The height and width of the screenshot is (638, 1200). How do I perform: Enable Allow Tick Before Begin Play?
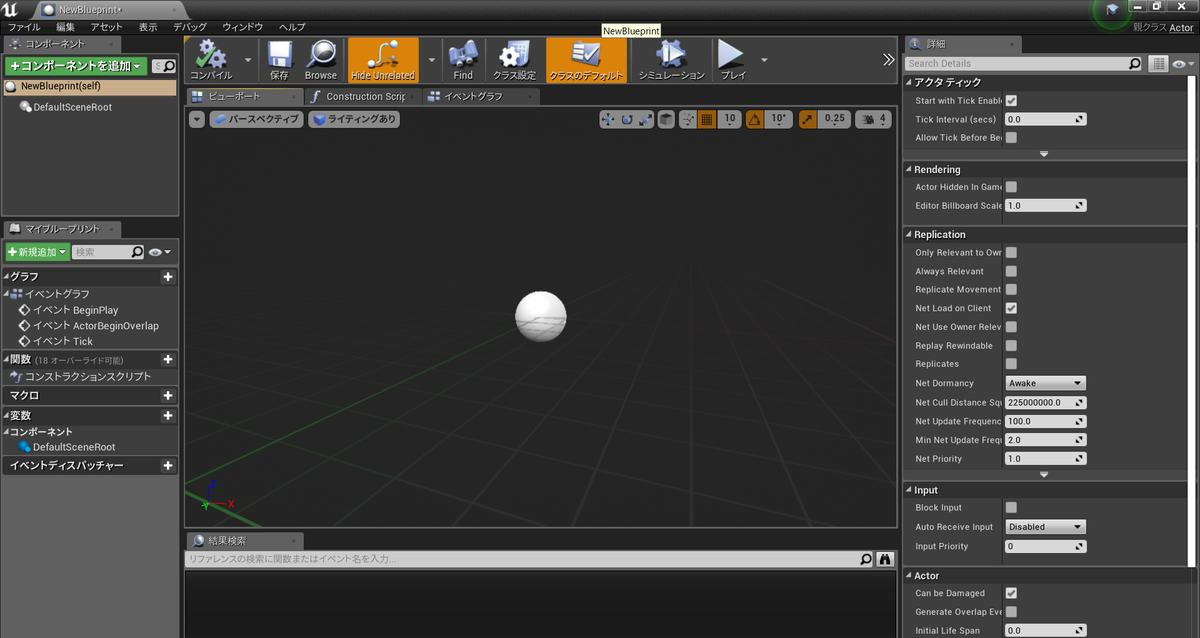click(1011, 137)
